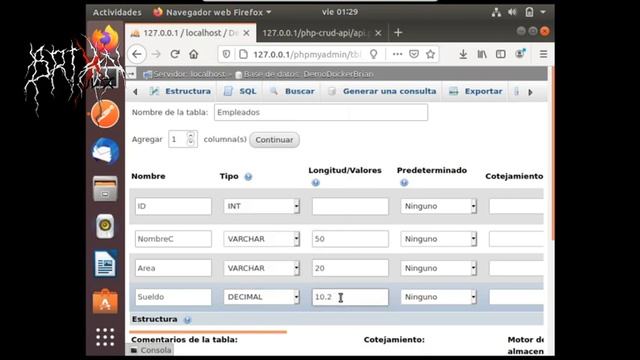
Task: Show Firefox library icon
Action: (482, 54)
